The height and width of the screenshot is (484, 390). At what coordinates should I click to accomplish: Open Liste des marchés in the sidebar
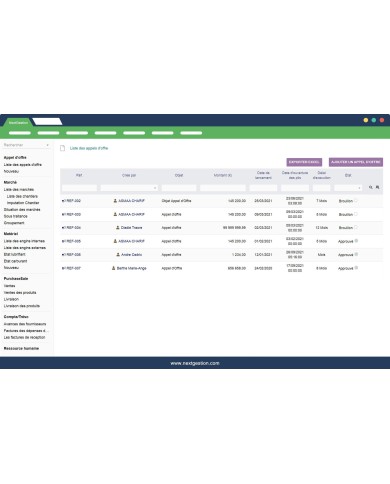click(19, 189)
